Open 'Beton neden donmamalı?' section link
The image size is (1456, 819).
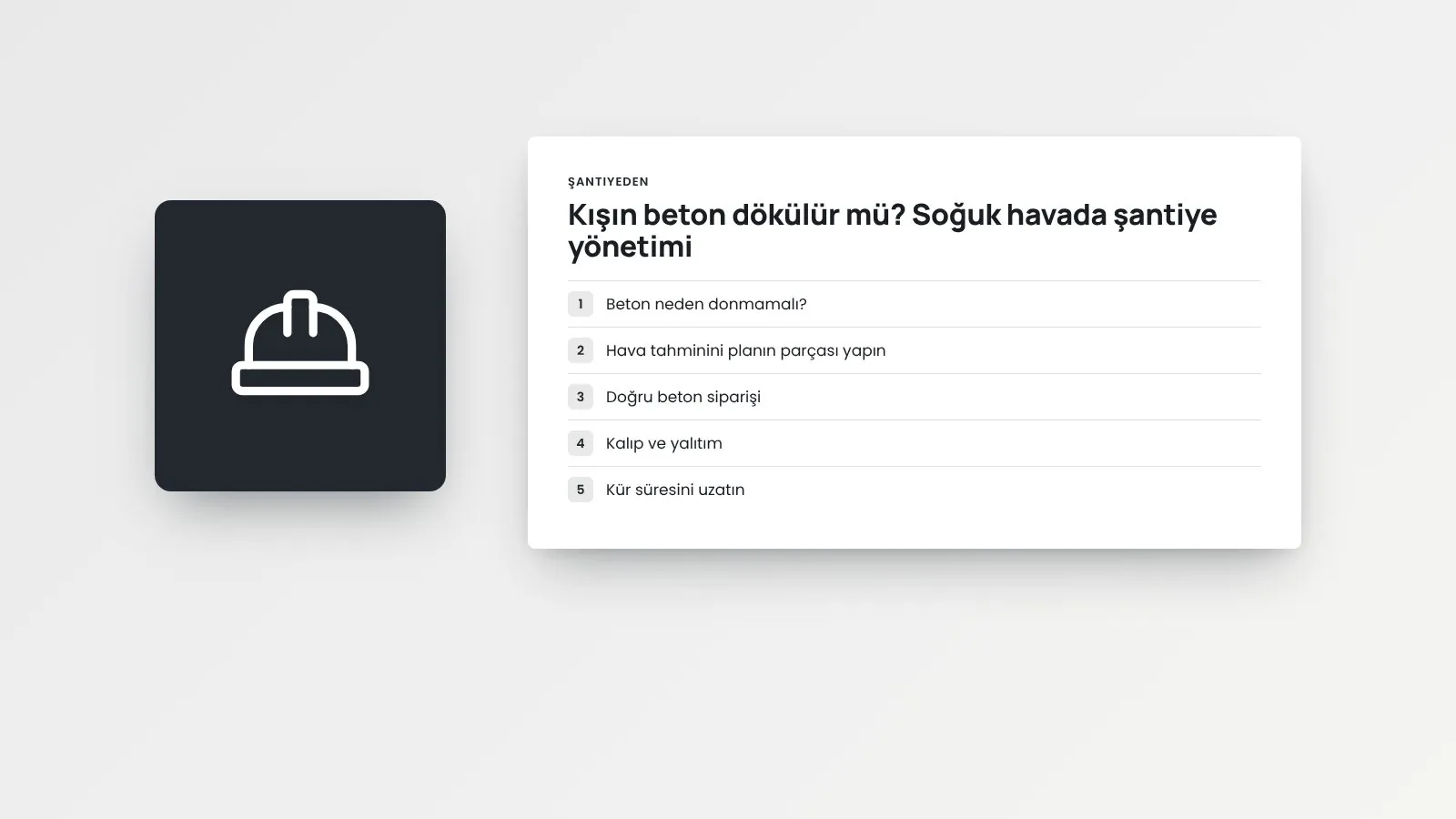706,304
